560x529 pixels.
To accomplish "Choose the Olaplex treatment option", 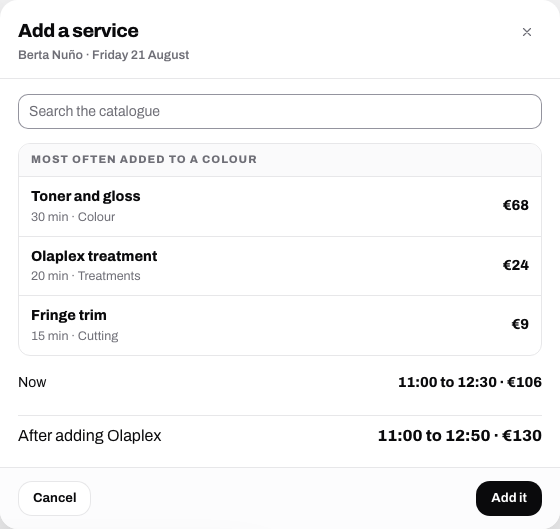I will click(x=280, y=266).
